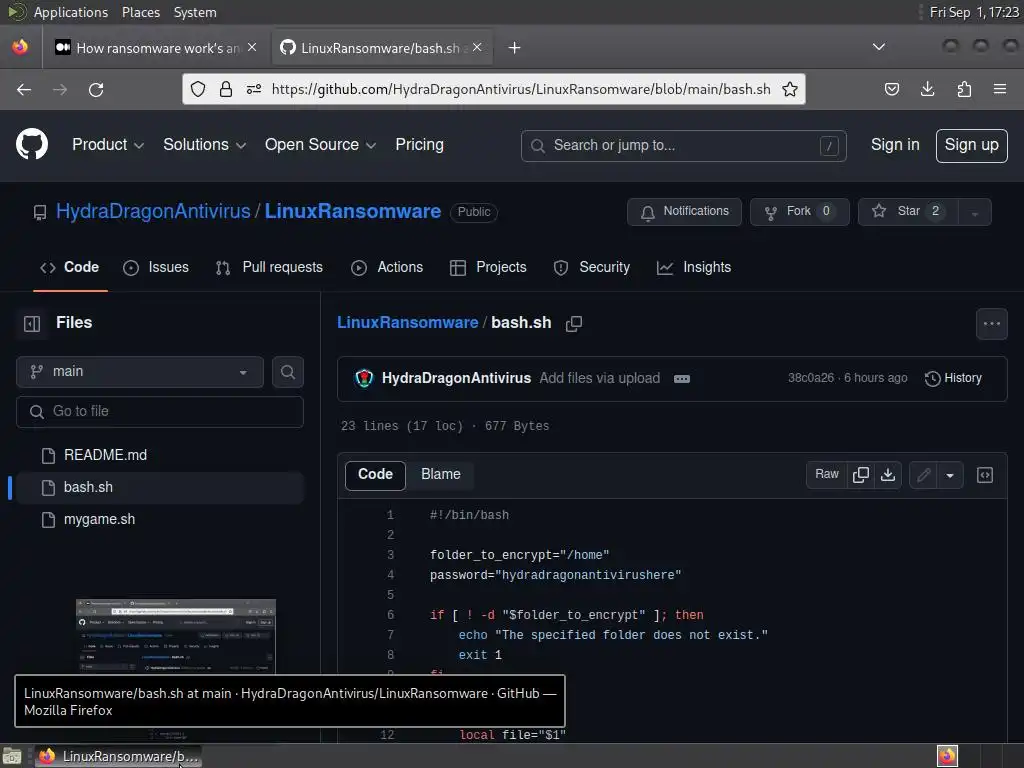This screenshot has width=1024, height=768.
Task: Open commit hash 38c0a26 link
Action: click(810, 378)
